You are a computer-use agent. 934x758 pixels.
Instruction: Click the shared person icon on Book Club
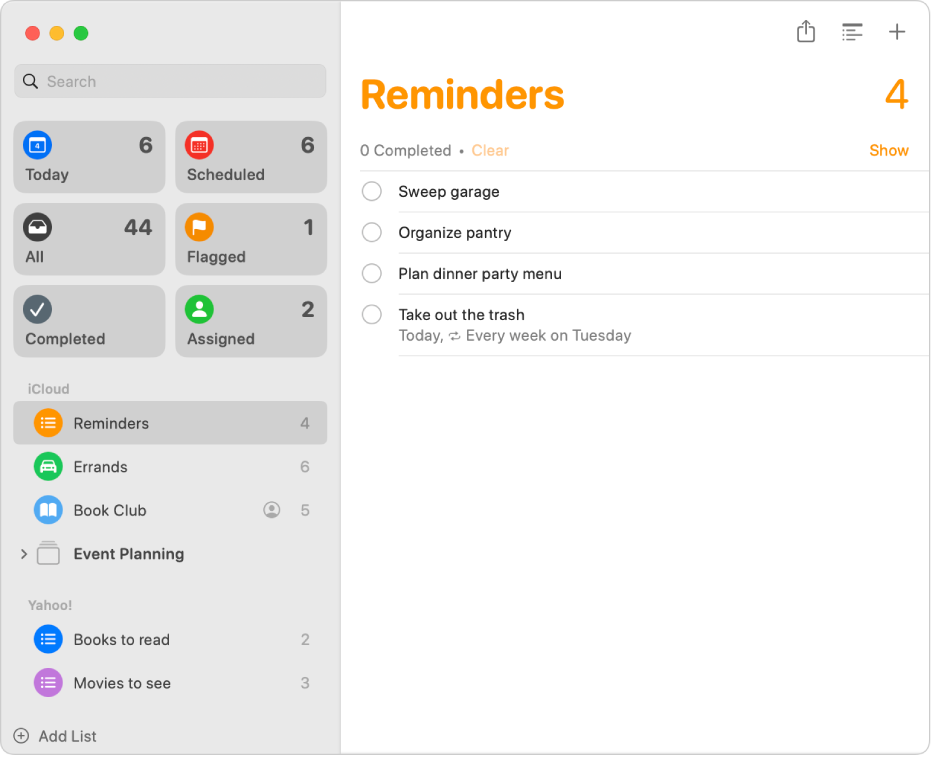(271, 510)
